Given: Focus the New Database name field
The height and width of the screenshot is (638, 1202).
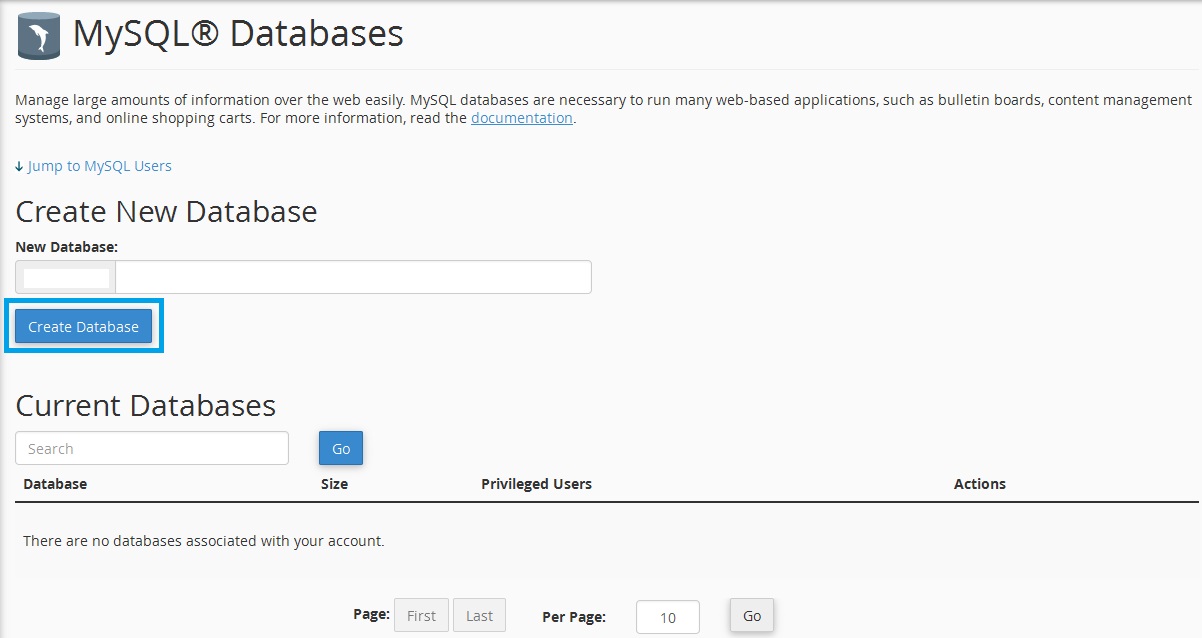Looking at the screenshot, I should 353,277.
